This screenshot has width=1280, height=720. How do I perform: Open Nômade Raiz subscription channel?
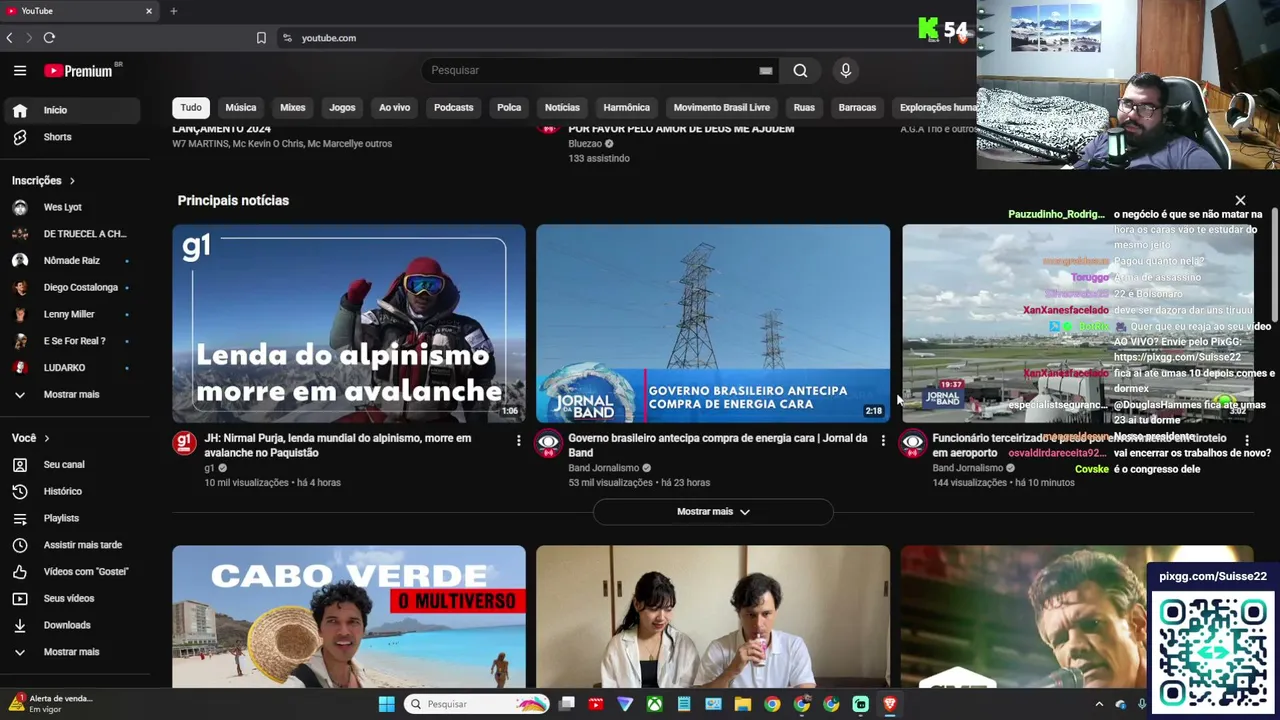coord(72,261)
